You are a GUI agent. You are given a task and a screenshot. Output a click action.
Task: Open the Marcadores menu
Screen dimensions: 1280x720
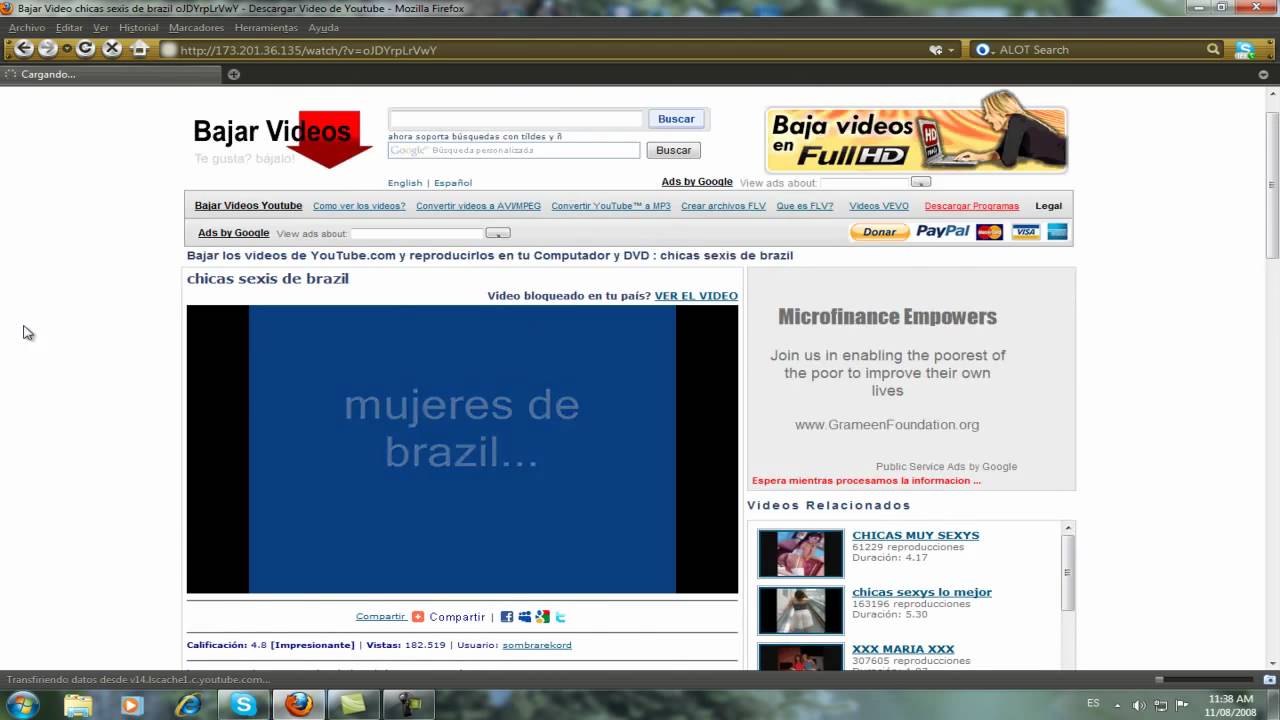196,28
